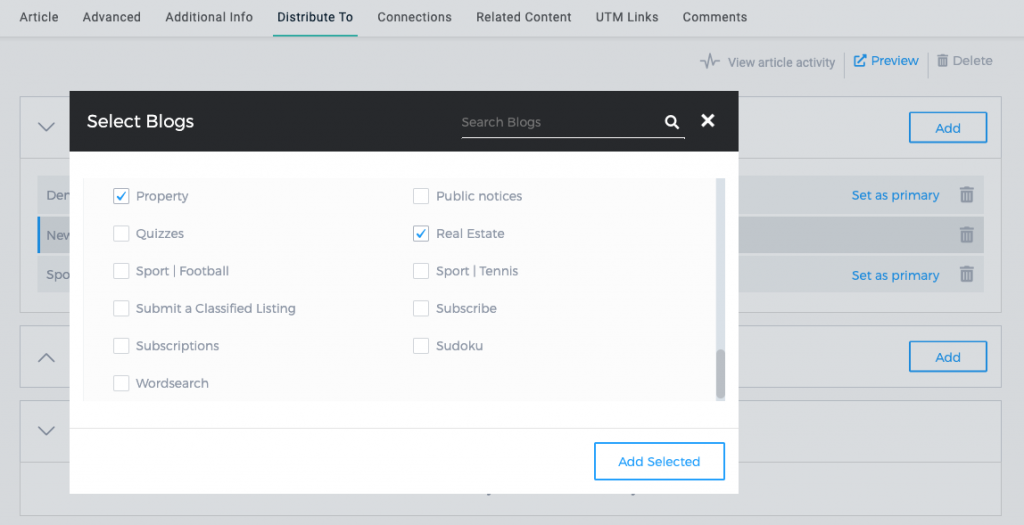Click the Delete label in the top bar
The width and height of the screenshot is (1024, 525).
[x=972, y=61]
